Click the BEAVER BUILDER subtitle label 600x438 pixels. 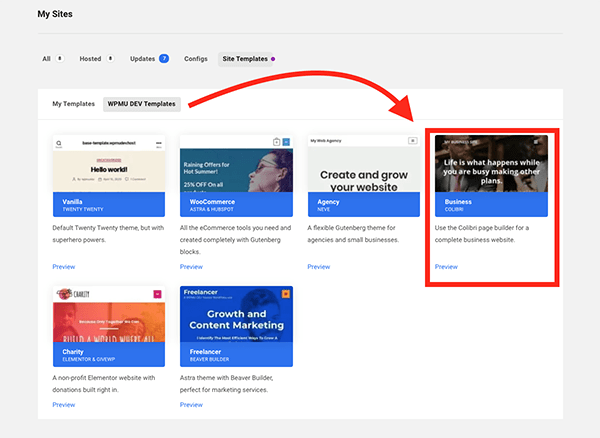(x=209, y=359)
